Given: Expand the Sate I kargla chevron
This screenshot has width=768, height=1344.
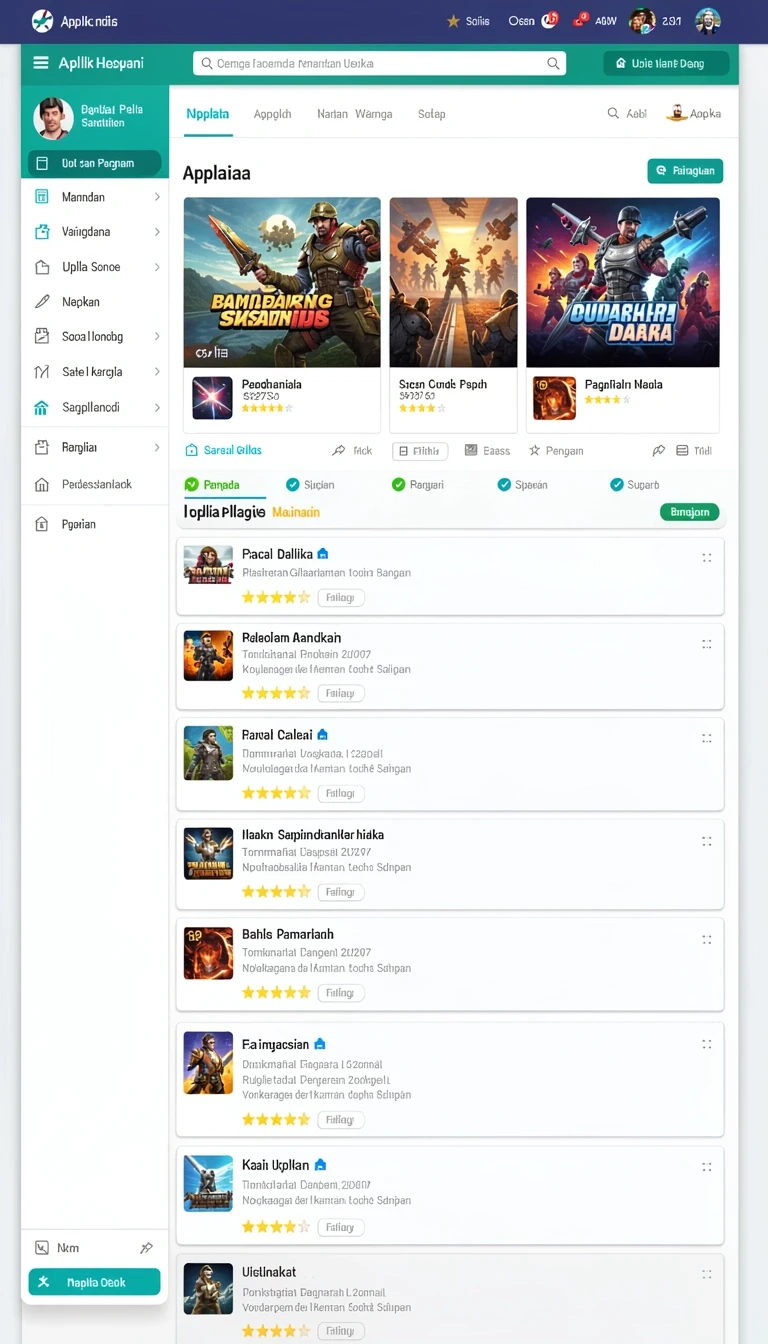Looking at the screenshot, I should [157, 372].
